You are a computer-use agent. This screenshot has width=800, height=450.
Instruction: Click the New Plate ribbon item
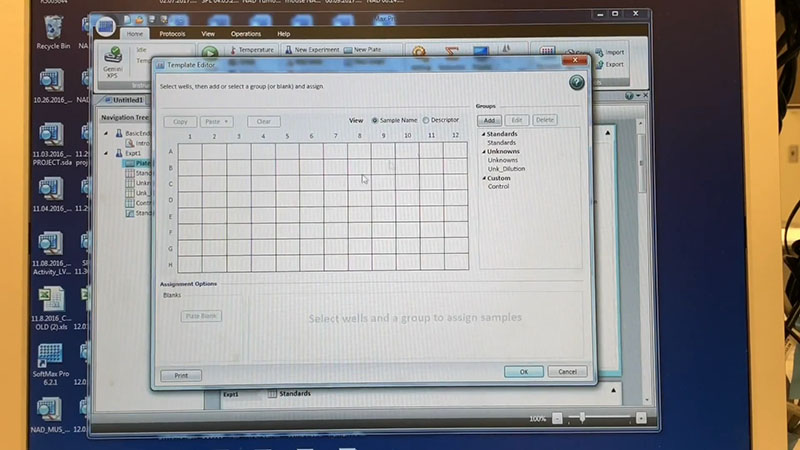click(363, 49)
